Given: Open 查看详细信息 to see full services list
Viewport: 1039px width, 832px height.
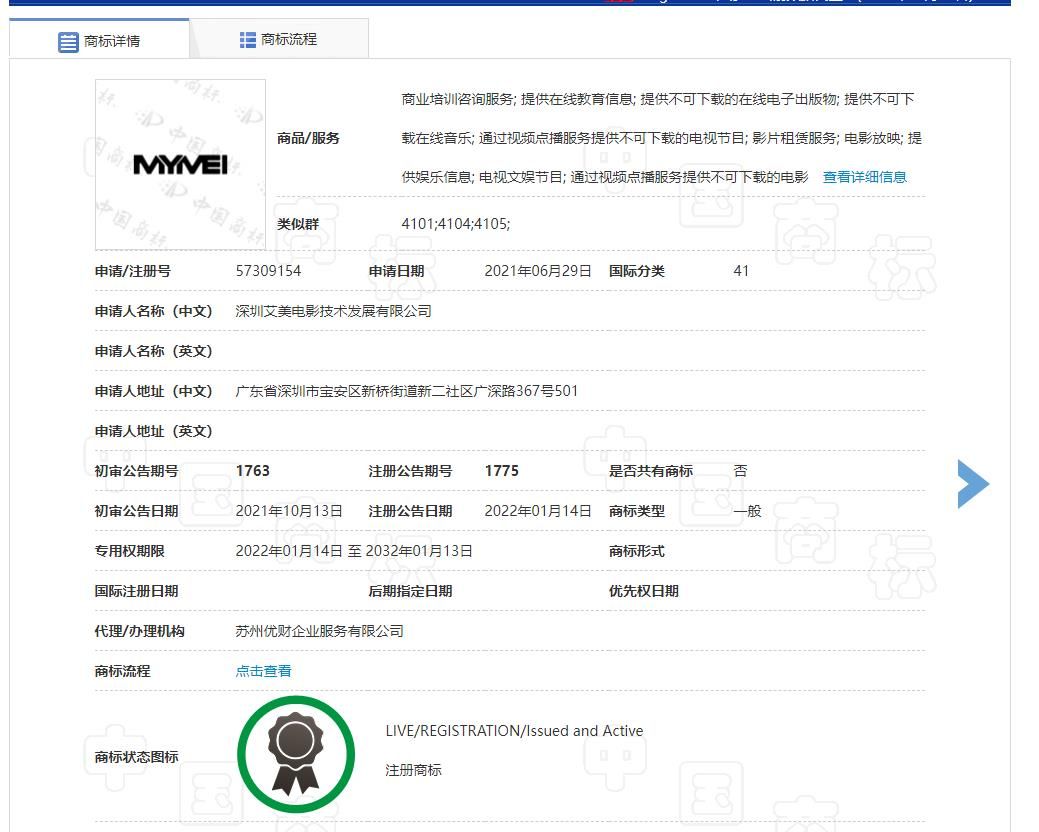Looking at the screenshot, I should tap(864, 176).
